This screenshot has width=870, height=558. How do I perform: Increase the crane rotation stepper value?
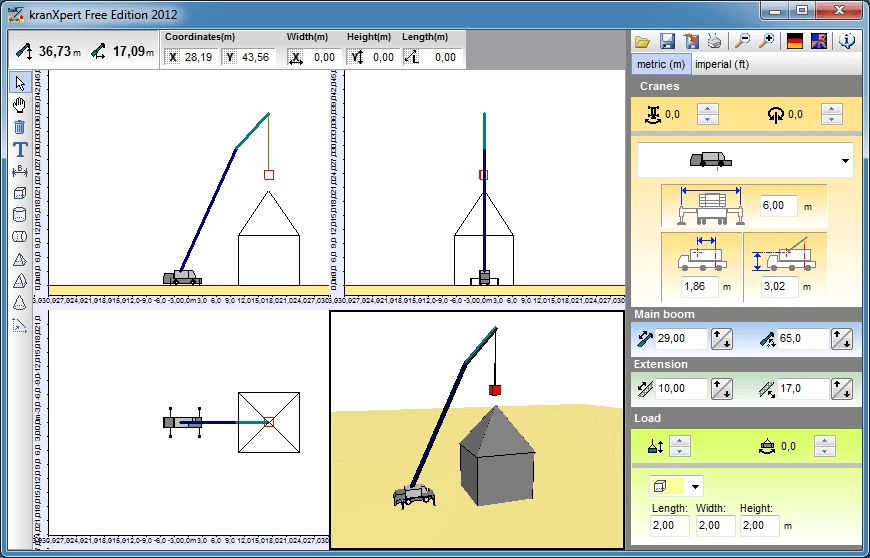click(x=831, y=109)
